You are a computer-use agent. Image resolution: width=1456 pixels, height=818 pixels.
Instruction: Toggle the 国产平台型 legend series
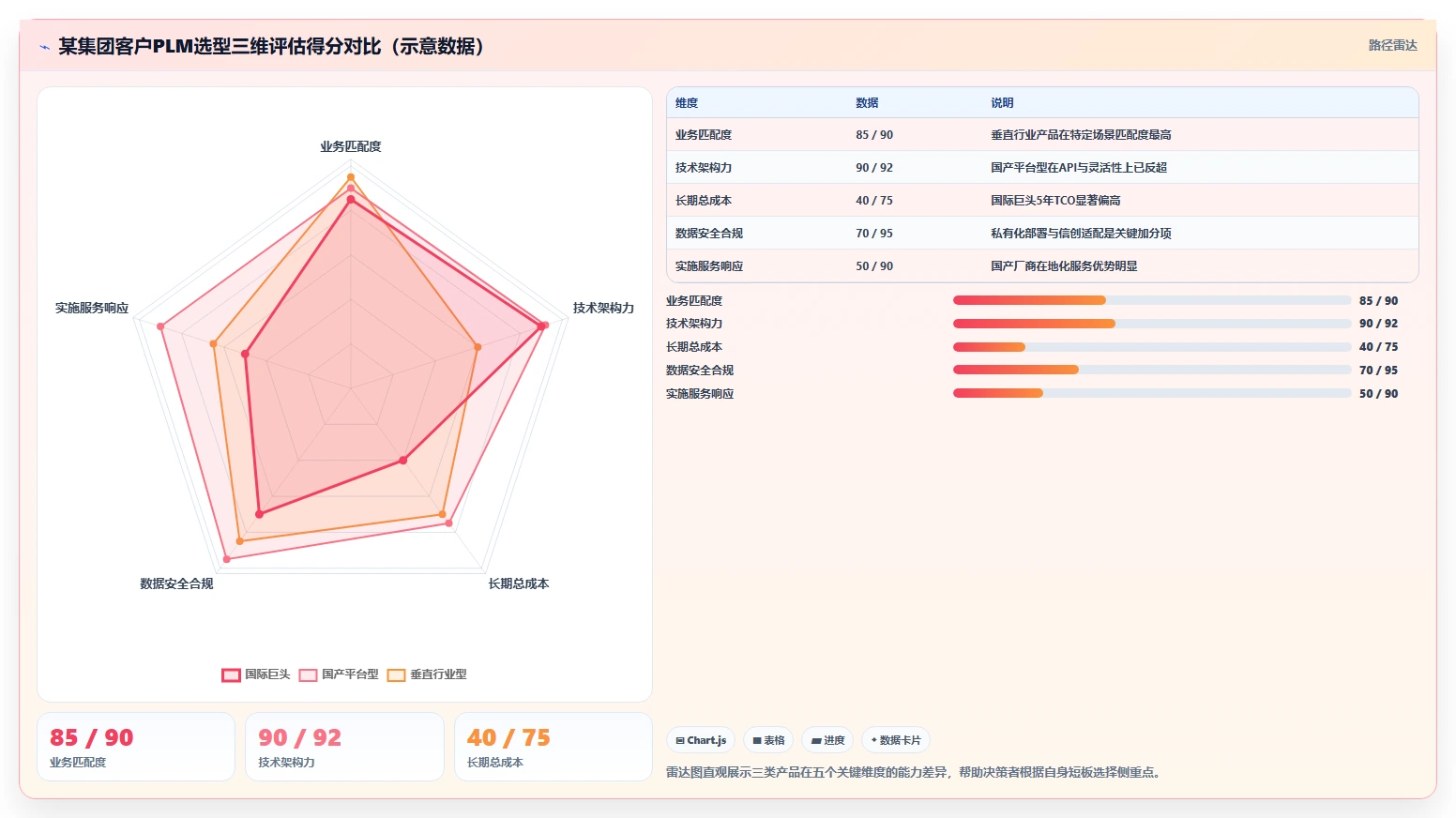tap(339, 674)
